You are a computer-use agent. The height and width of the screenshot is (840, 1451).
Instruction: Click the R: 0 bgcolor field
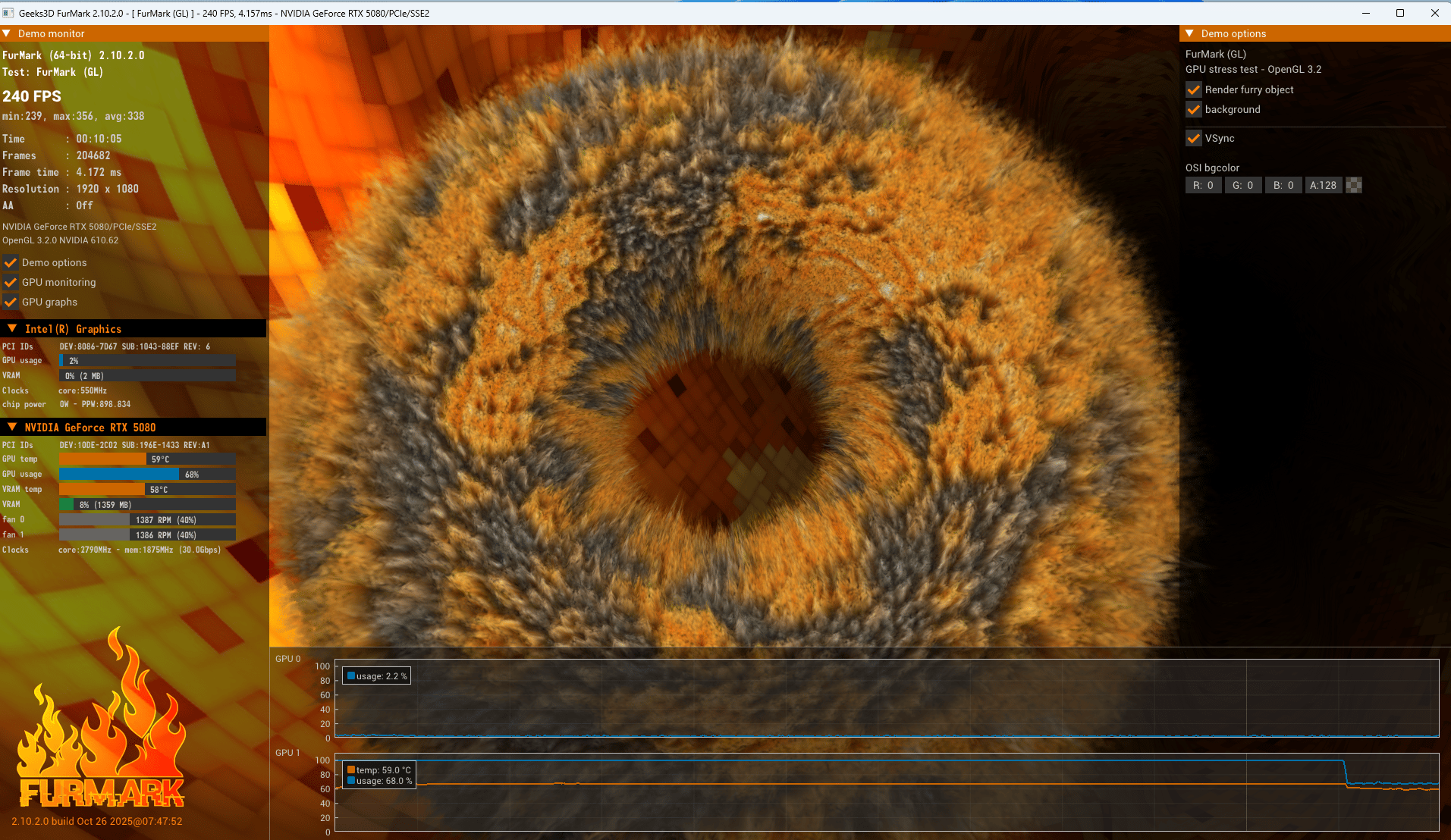click(1204, 185)
